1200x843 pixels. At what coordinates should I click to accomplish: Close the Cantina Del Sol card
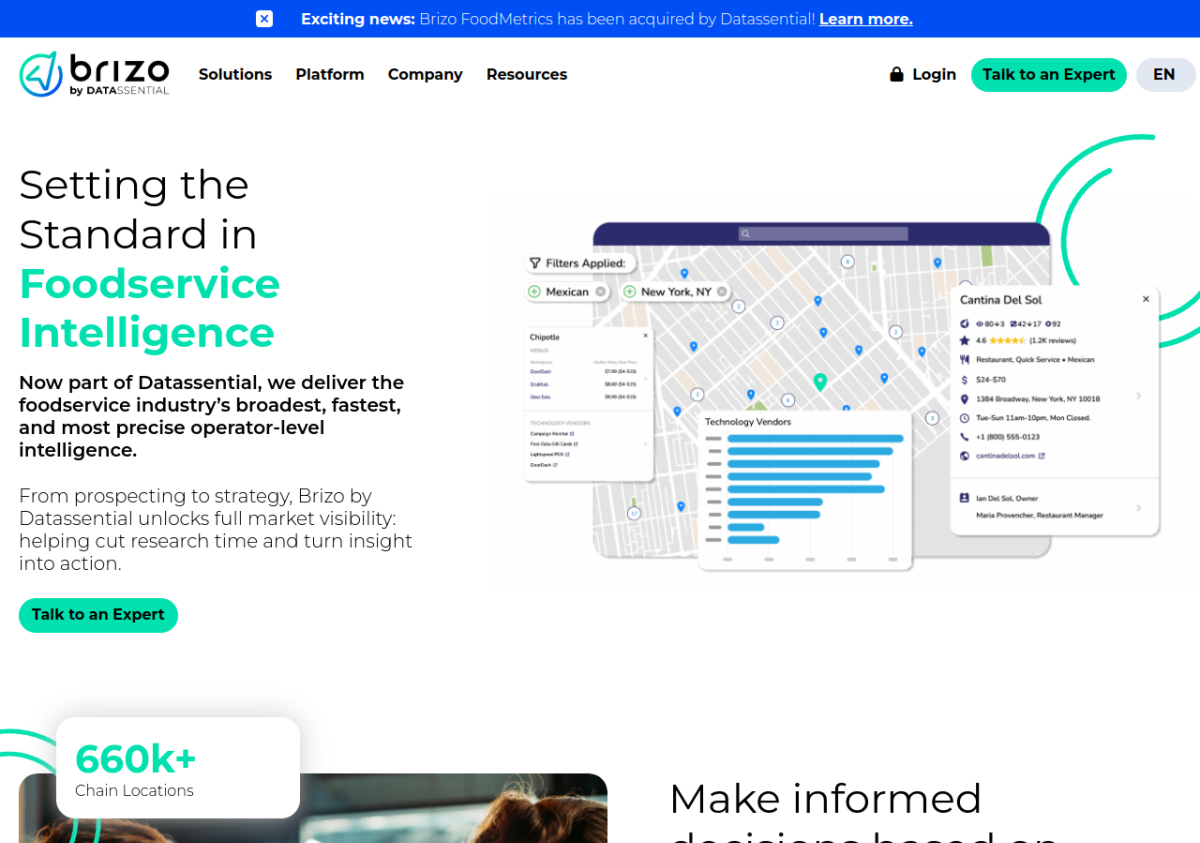point(1146,299)
